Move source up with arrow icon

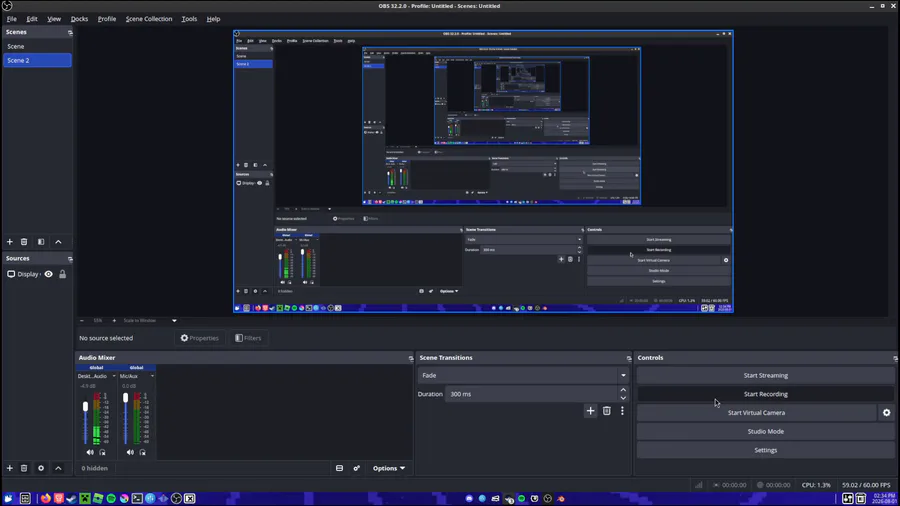(58, 468)
